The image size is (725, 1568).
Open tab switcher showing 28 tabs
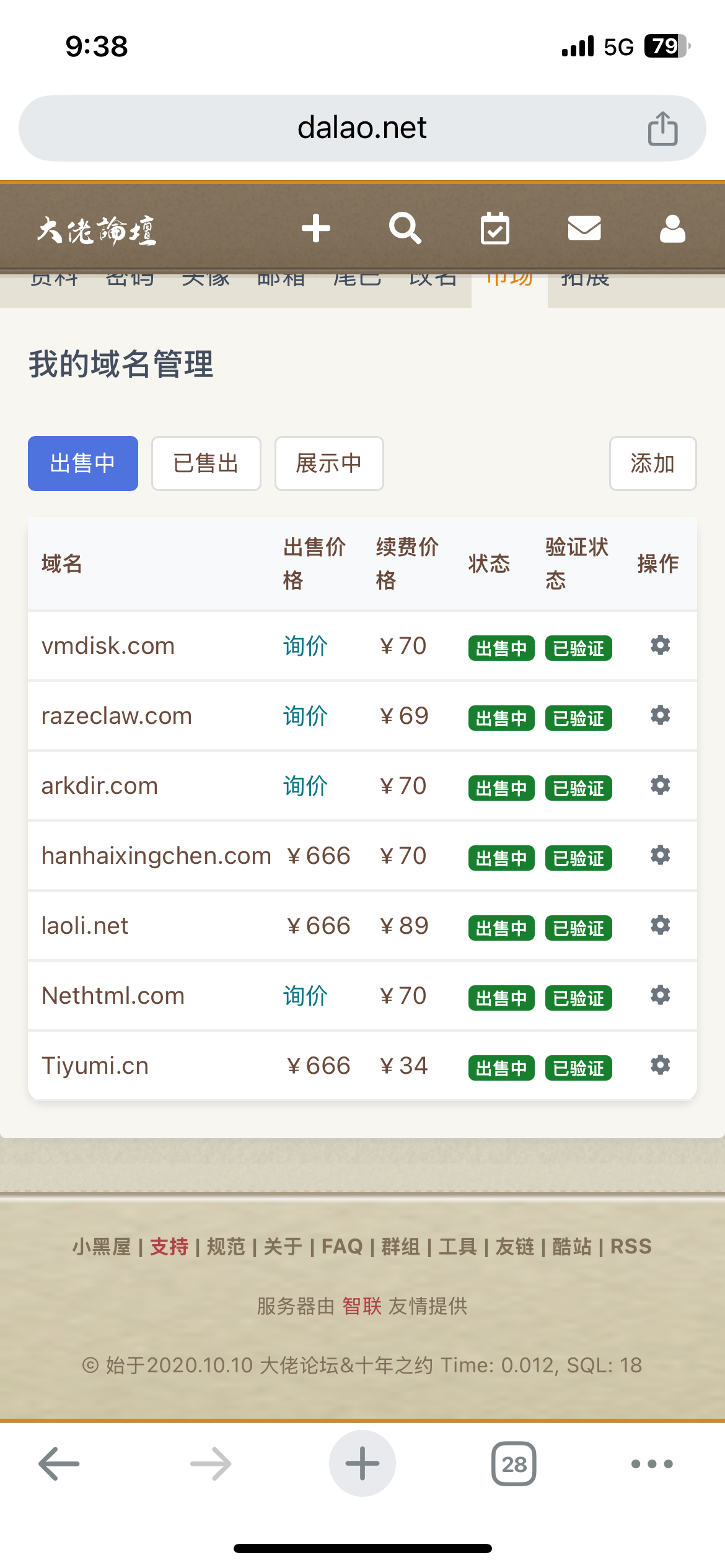pos(514,1464)
